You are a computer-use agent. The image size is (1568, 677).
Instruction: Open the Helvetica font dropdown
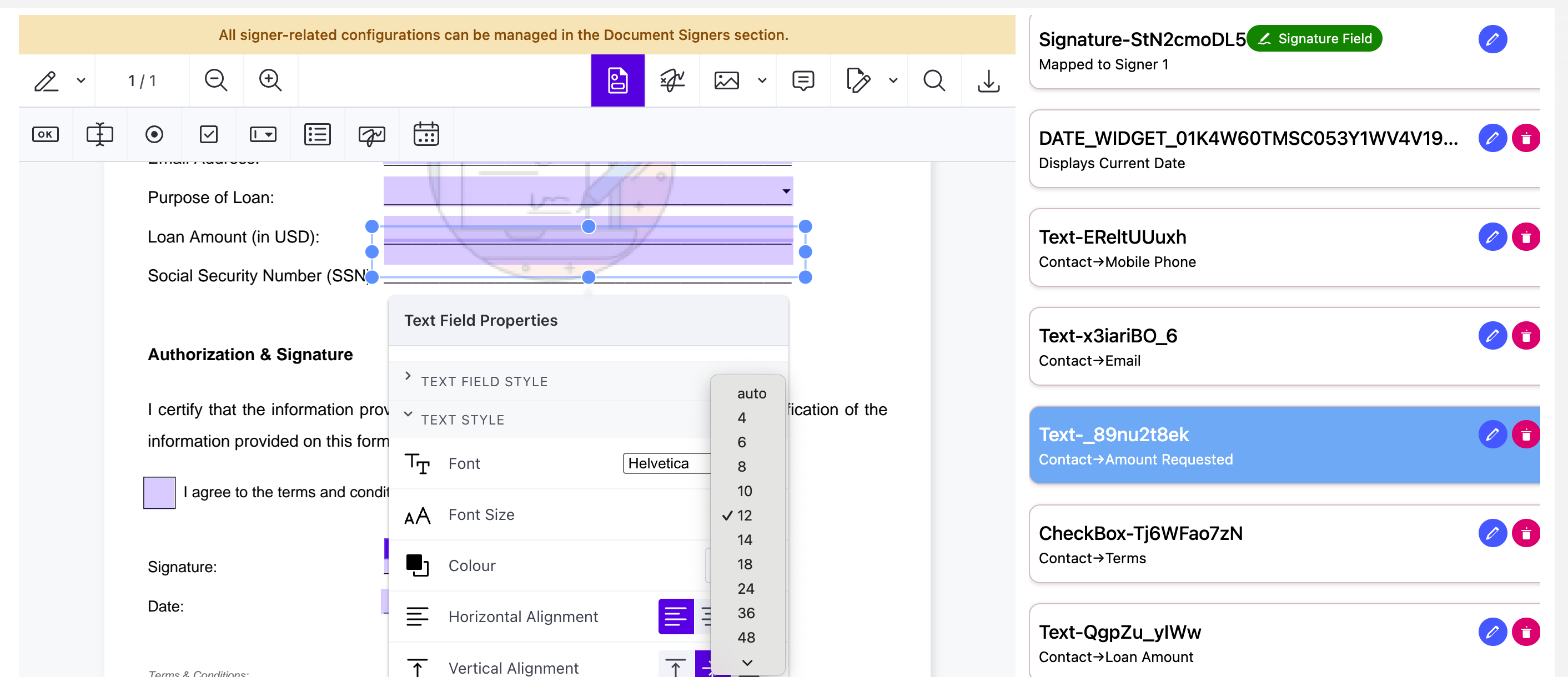click(x=667, y=463)
